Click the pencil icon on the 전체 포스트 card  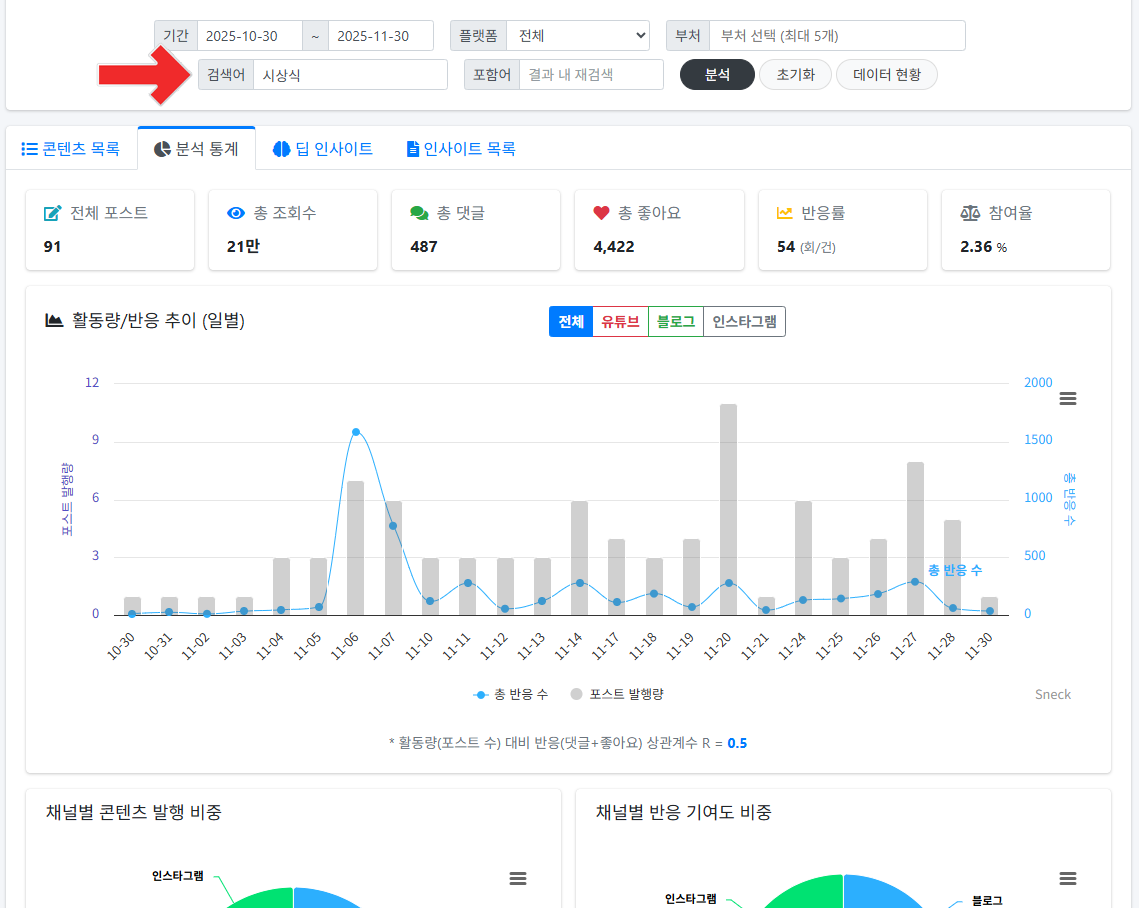pos(52,211)
